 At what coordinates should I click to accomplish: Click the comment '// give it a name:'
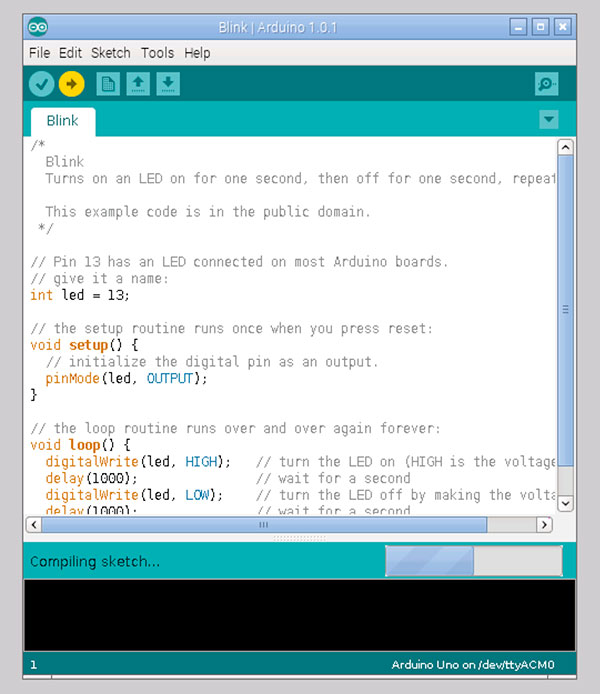pos(100,279)
